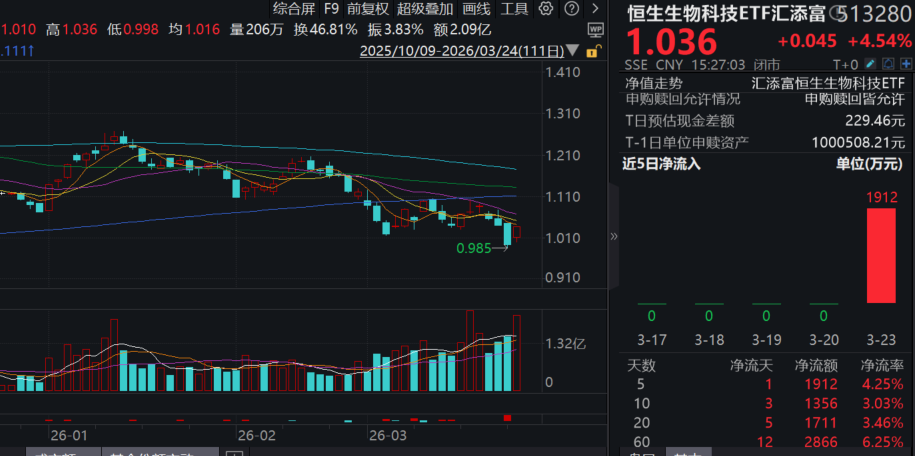Open the 工具 tools menu

(514, 8)
